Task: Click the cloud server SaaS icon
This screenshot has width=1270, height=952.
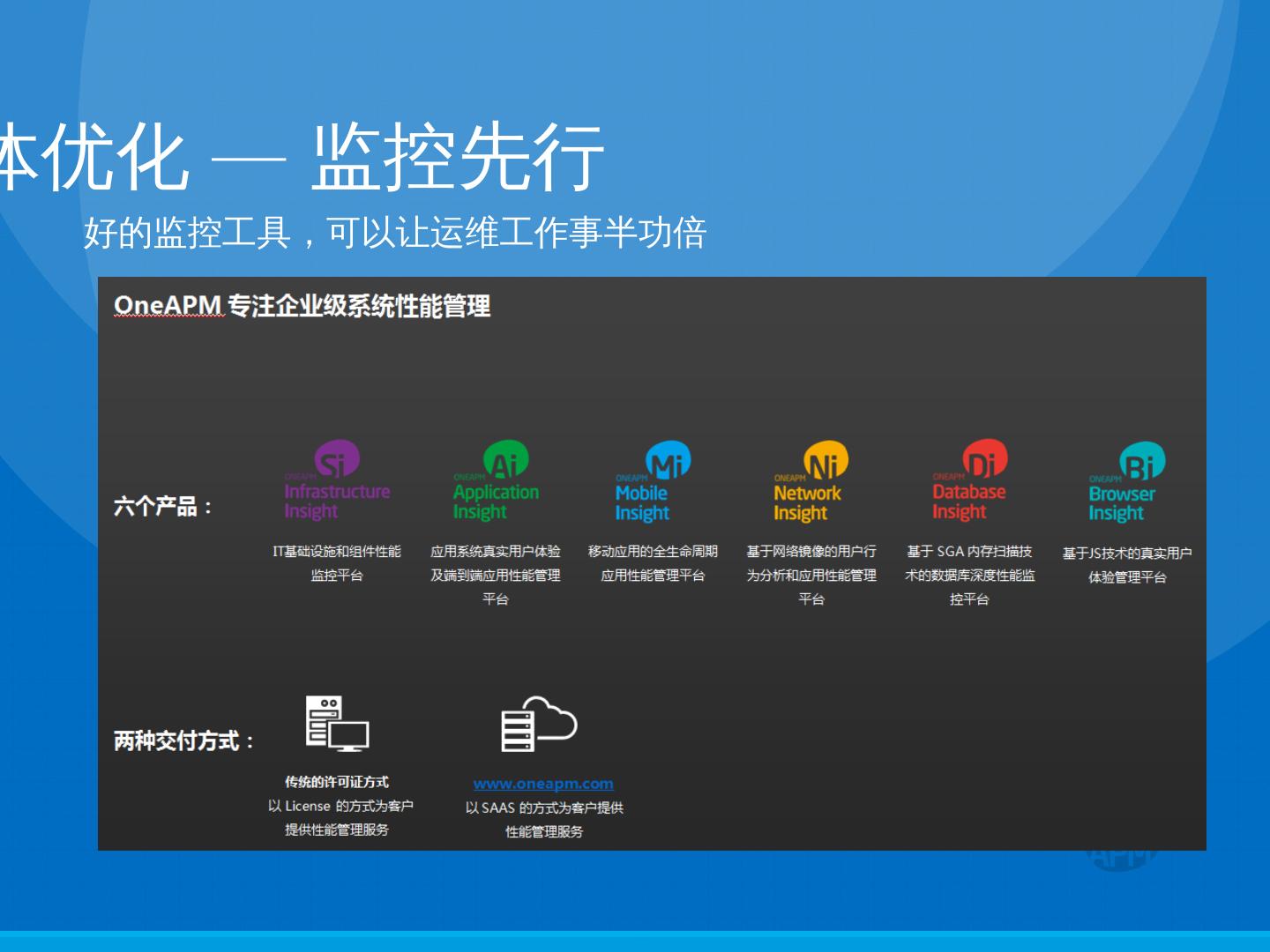Action: point(538,724)
